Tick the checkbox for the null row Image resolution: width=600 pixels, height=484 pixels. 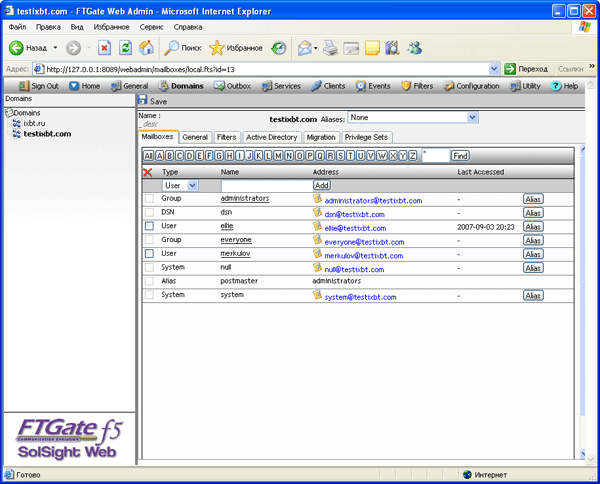coord(149,267)
